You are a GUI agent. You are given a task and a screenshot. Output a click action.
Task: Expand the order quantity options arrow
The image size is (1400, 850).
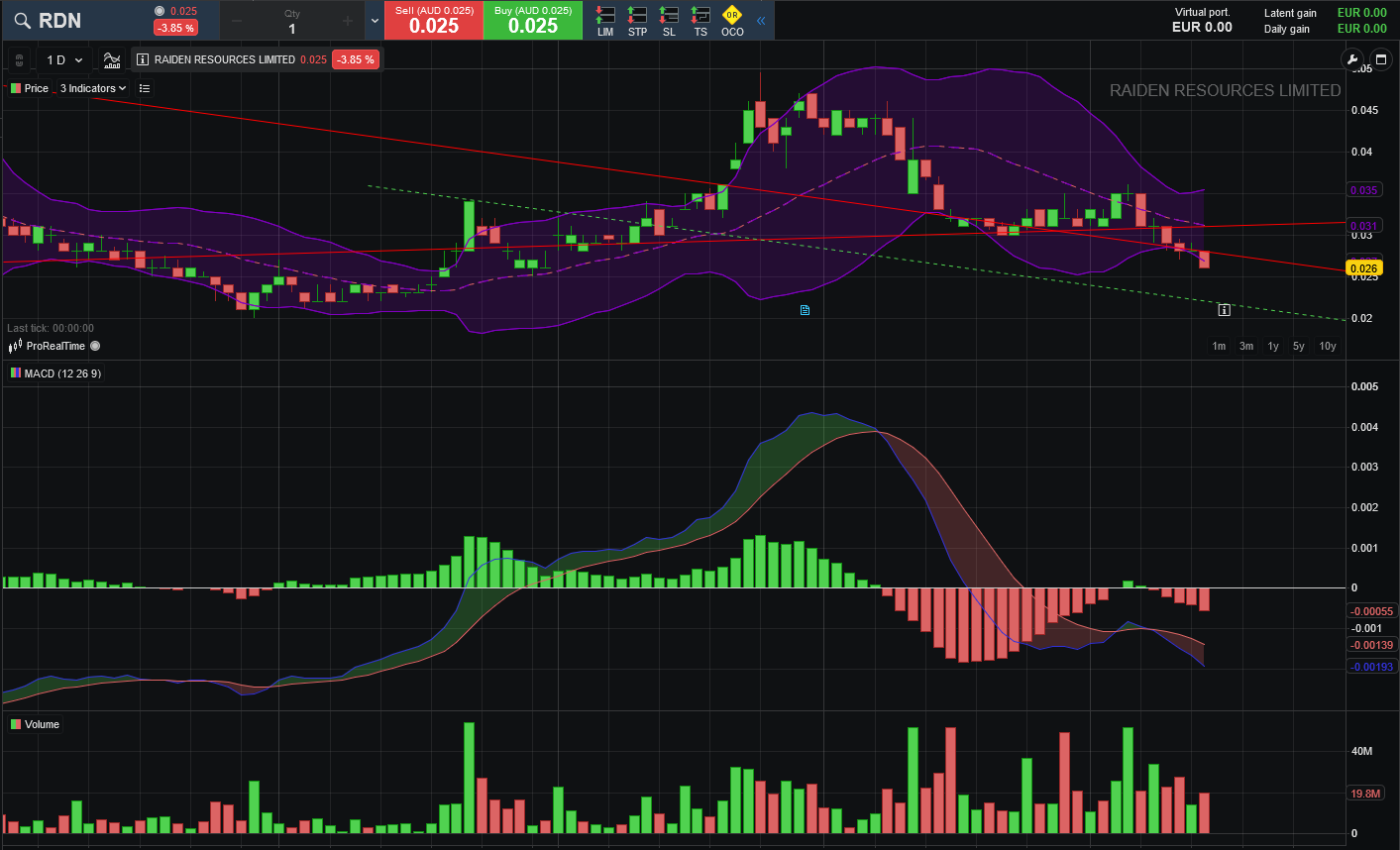(x=375, y=21)
